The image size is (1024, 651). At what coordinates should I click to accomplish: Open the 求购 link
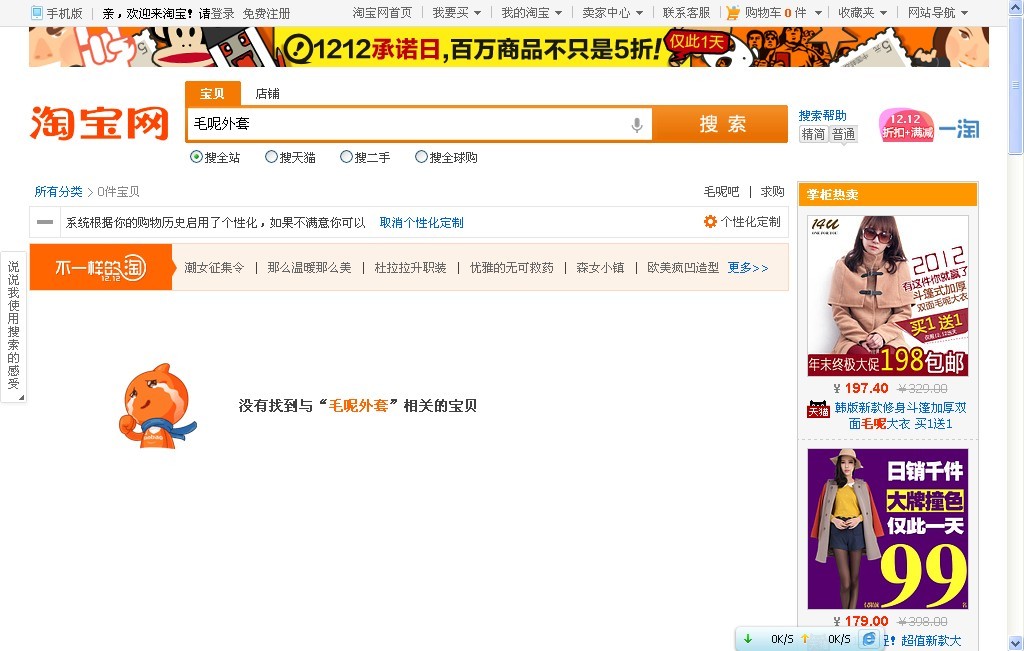(773, 191)
